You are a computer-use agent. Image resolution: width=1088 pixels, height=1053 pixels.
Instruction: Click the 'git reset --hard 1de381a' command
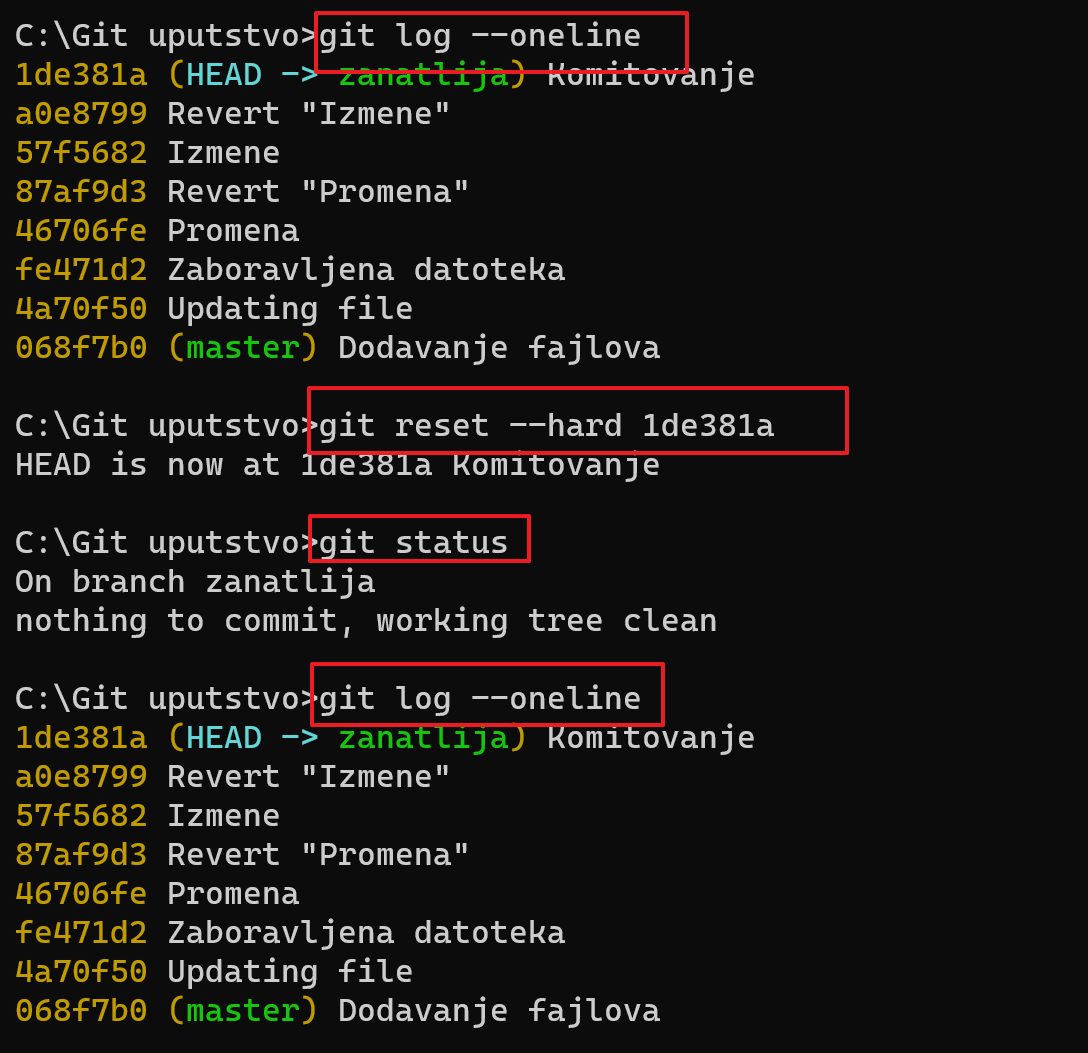pos(546,426)
